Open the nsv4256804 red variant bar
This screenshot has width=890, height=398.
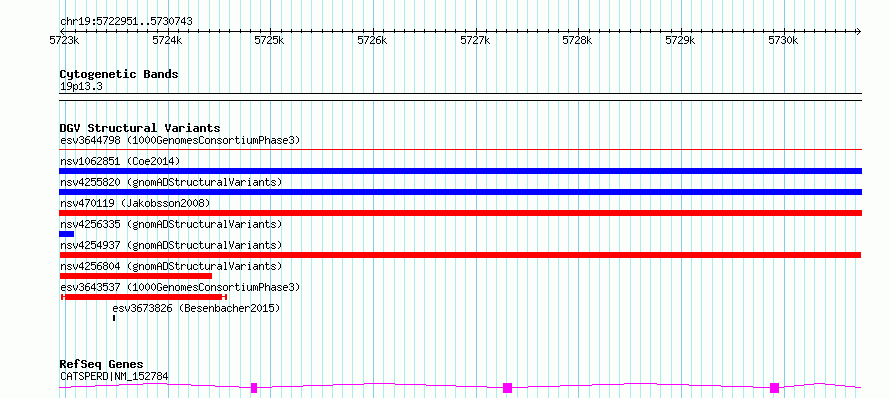[x=136, y=276]
